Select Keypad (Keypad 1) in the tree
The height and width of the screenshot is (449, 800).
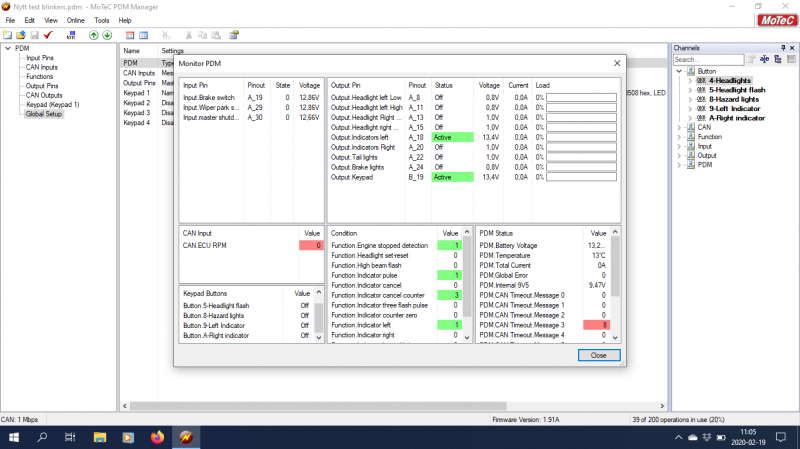(53, 105)
